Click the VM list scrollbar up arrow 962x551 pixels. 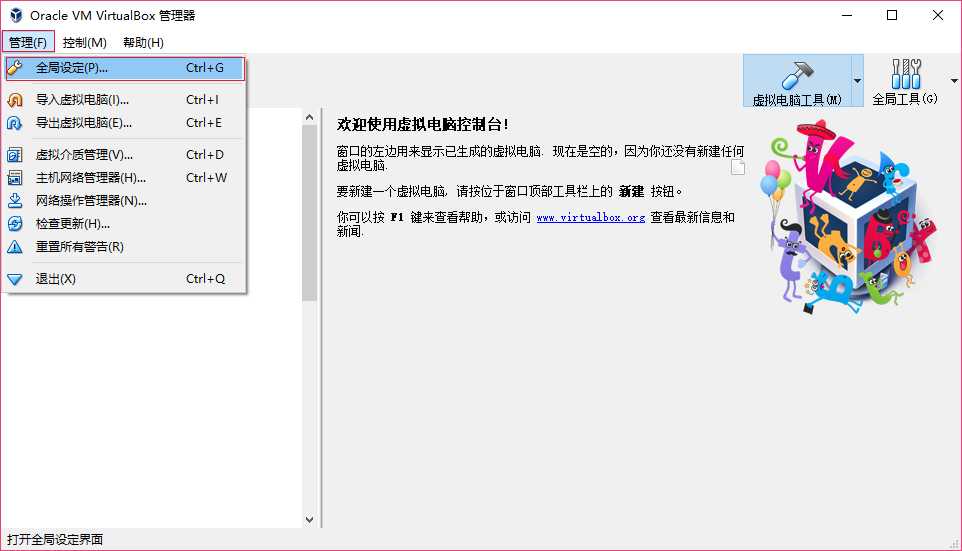[309, 117]
